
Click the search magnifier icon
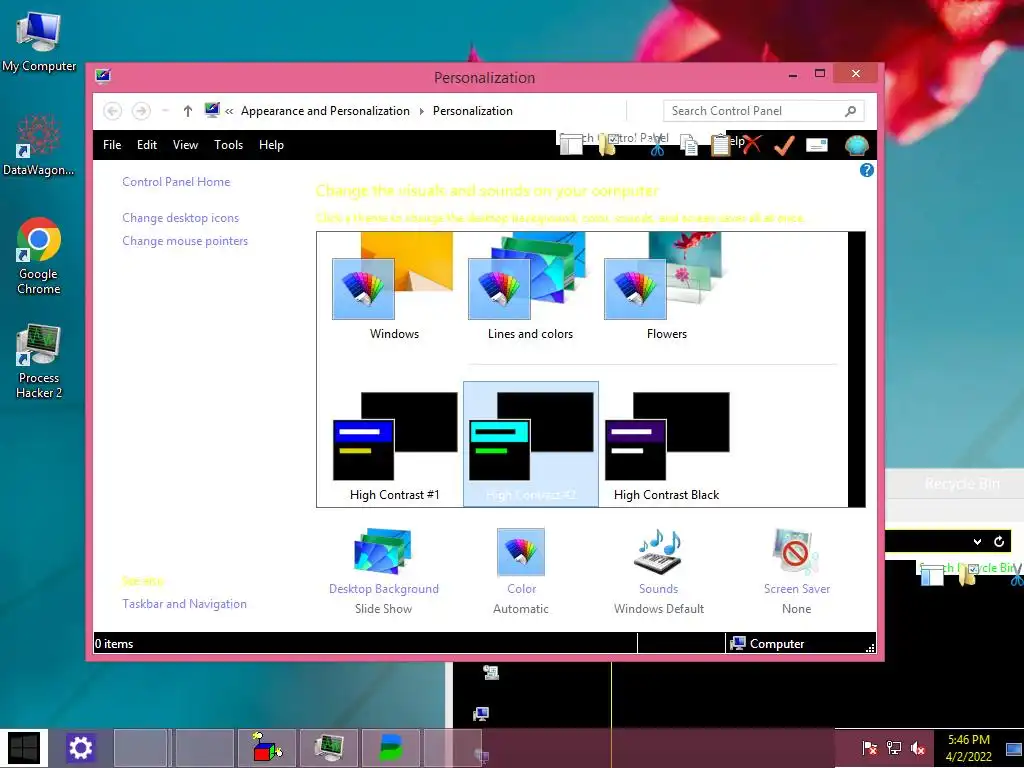click(850, 111)
